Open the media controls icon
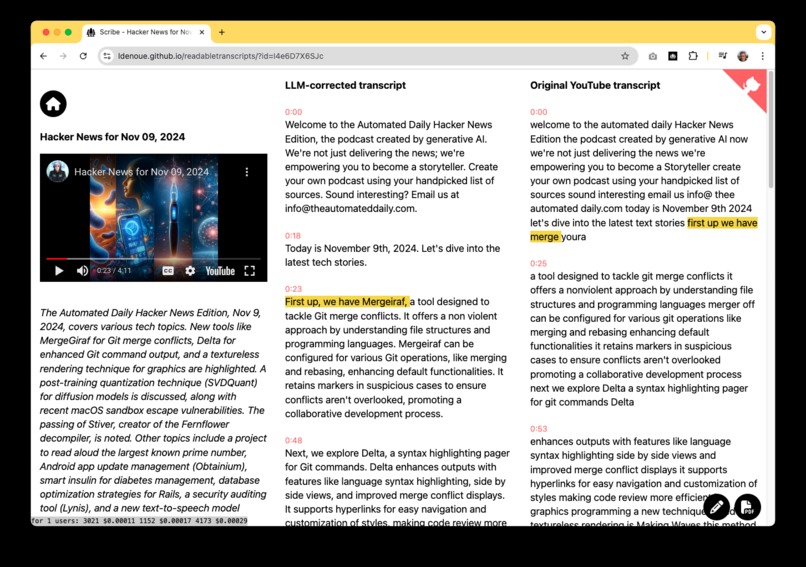Image resolution: width=806 pixels, height=567 pixels. (723, 56)
